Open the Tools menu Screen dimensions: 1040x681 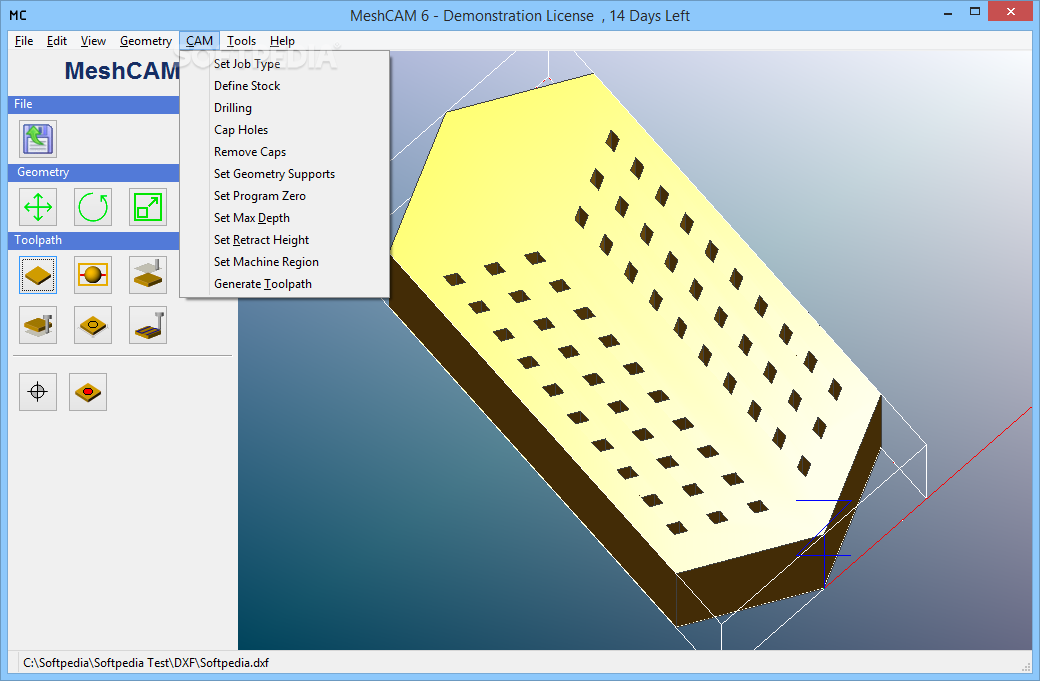pyautogui.click(x=241, y=41)
